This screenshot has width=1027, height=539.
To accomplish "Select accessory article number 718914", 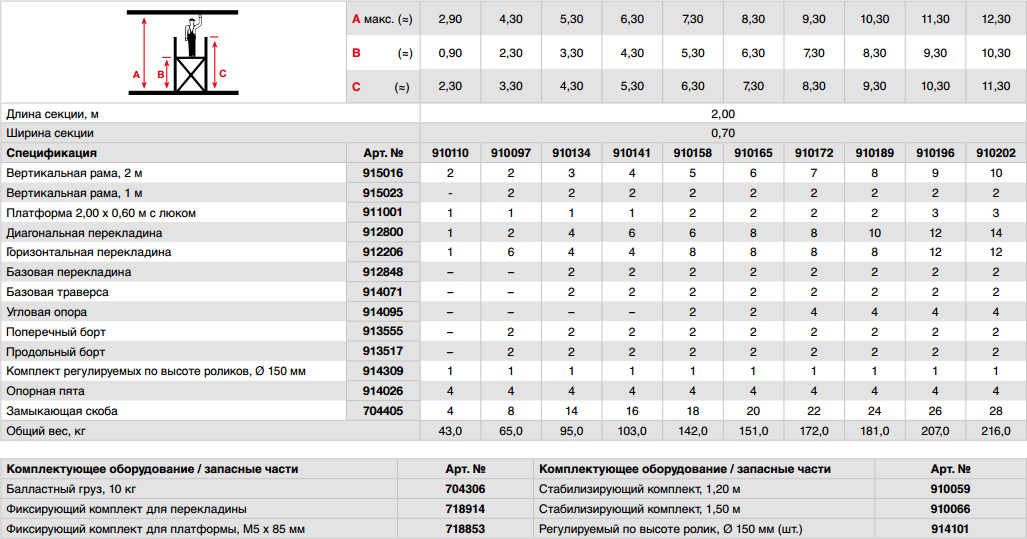I will tap(465, 509).
